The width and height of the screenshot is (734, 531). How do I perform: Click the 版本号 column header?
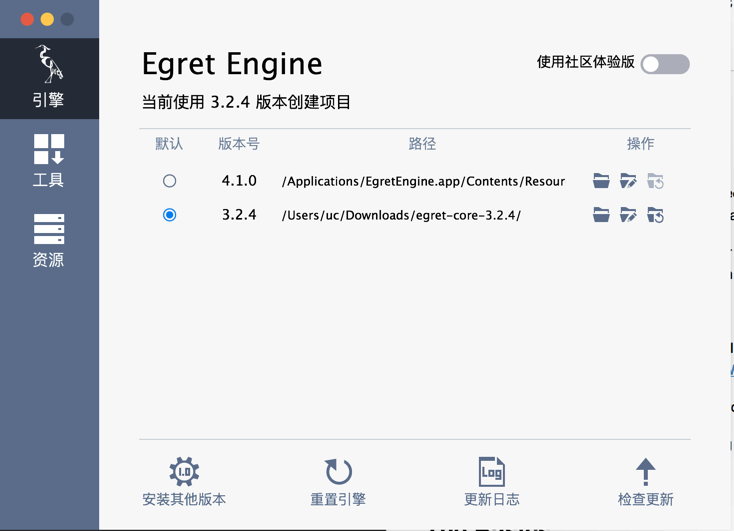pos(239,144)
